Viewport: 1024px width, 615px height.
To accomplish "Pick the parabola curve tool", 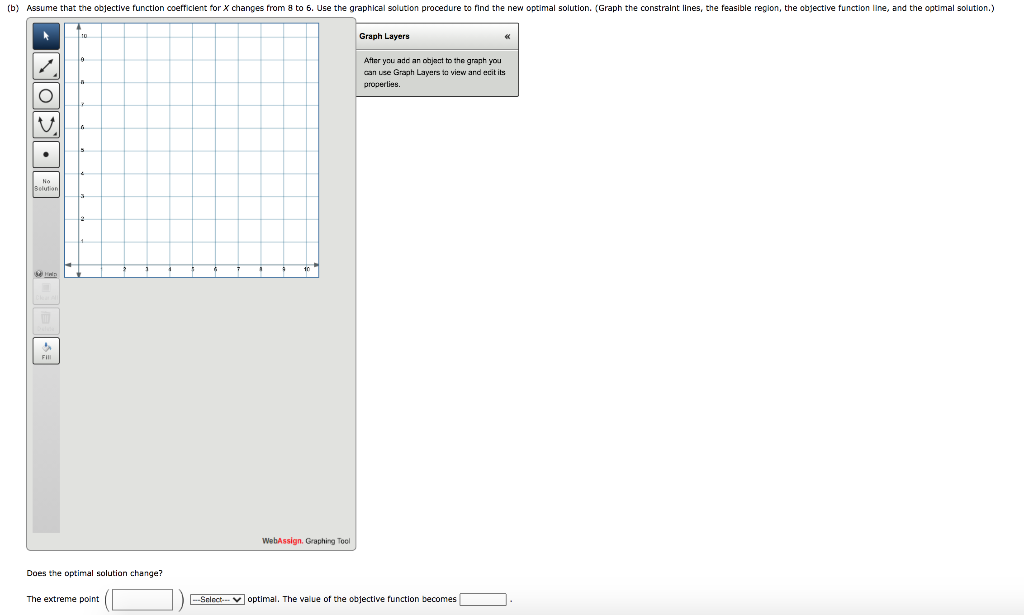I will tap(45, 125).
